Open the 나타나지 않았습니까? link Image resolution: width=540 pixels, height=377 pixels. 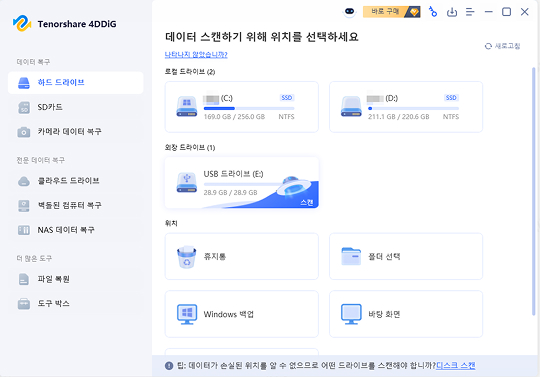(x=196, y=54)
